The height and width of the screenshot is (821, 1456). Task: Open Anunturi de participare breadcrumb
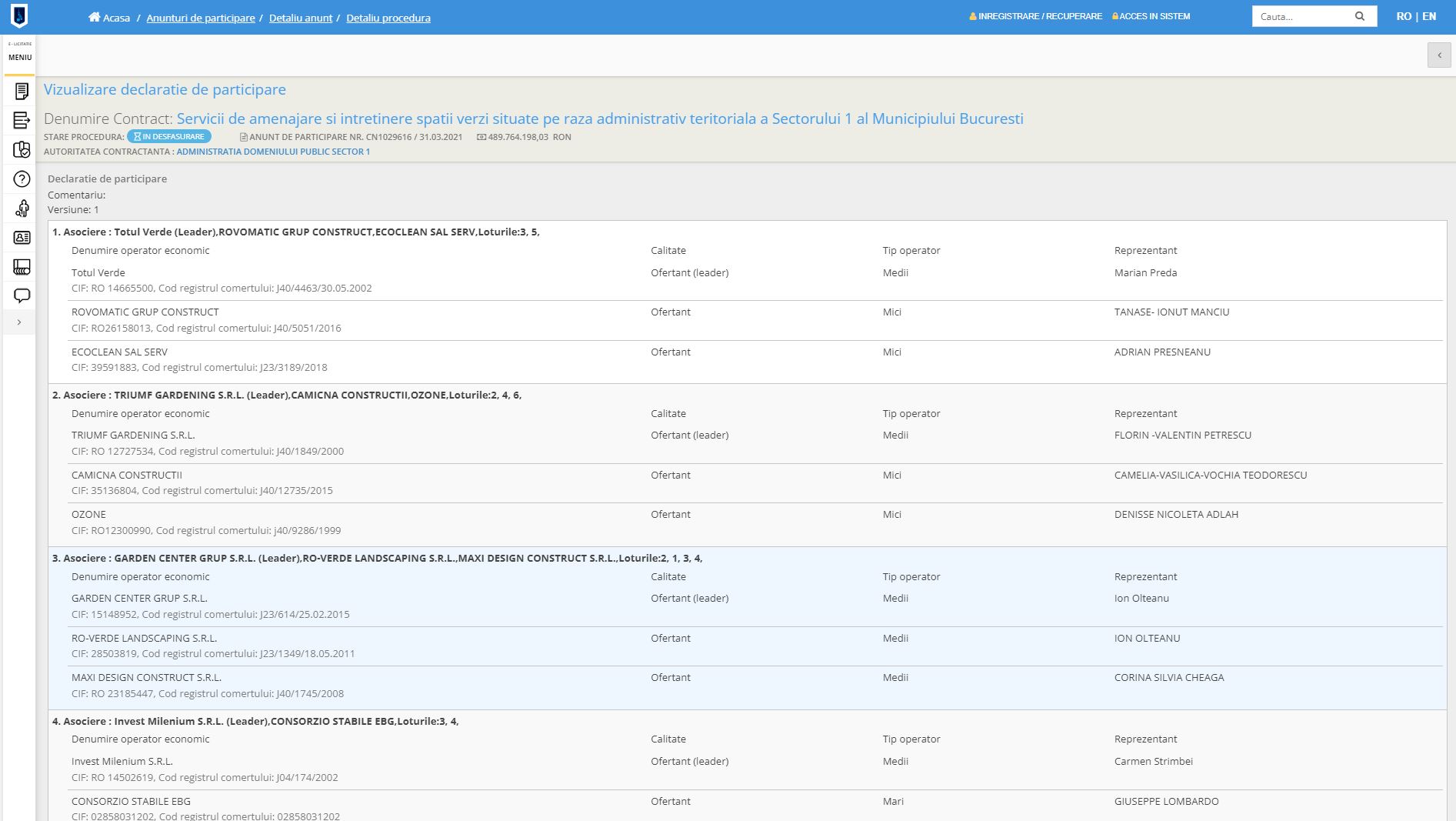pos(201,18)
